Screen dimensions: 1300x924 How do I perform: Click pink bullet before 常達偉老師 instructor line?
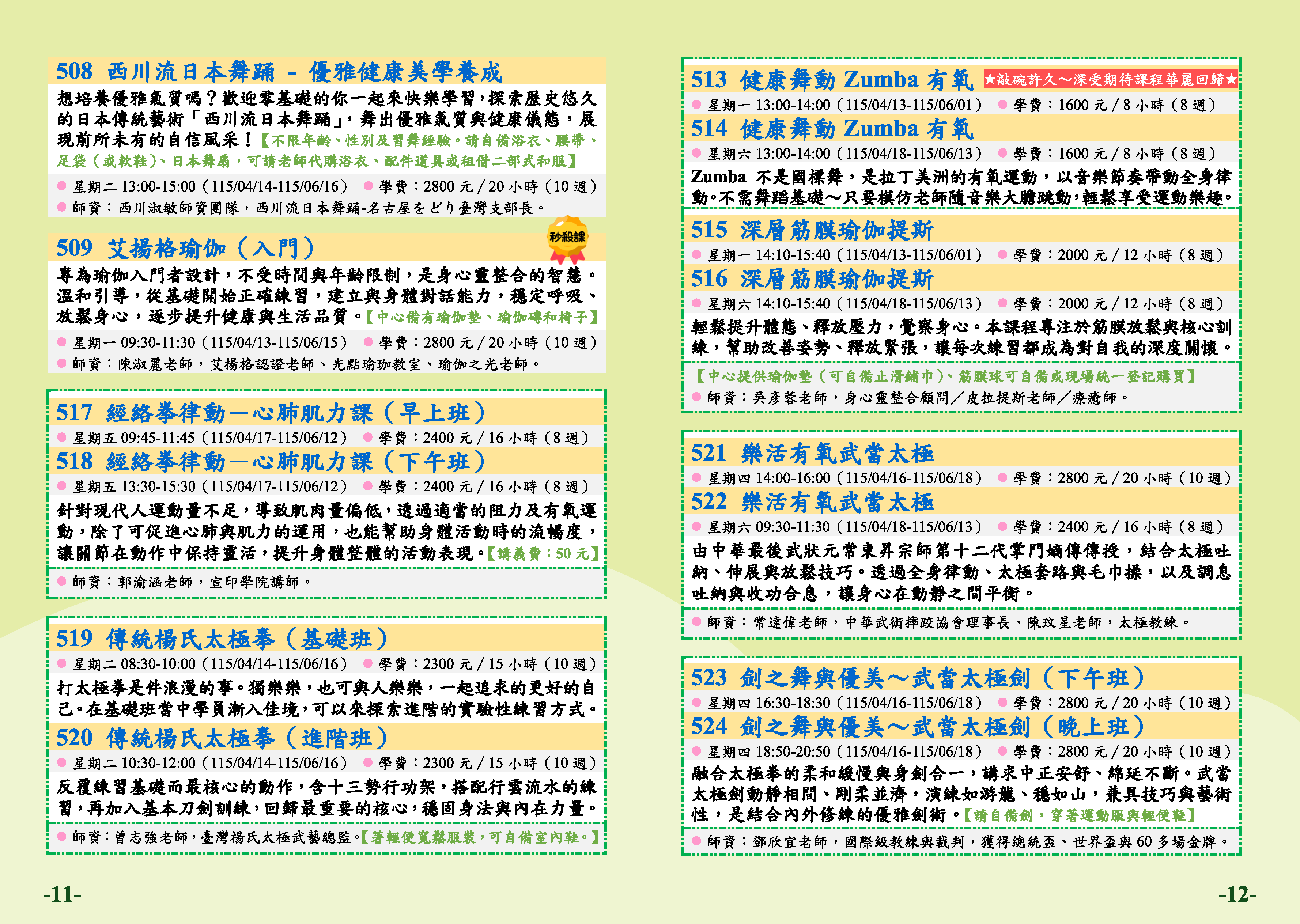tap(696, 621)
